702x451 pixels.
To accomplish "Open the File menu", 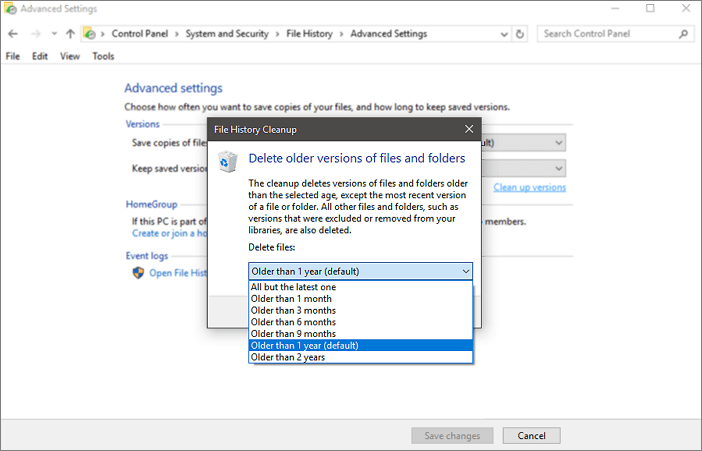I will (x=12, y=56).
